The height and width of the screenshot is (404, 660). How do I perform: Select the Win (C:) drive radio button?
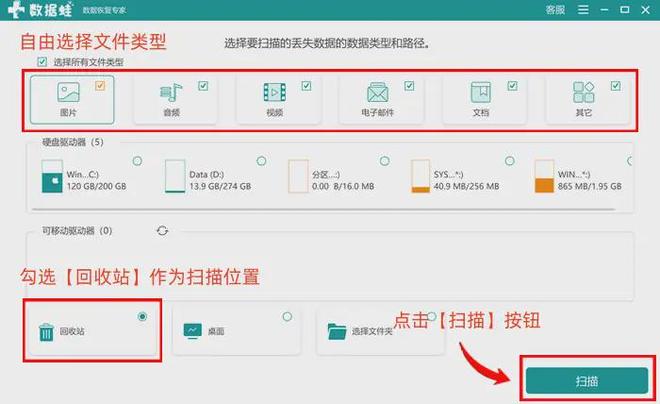[137, 161]
